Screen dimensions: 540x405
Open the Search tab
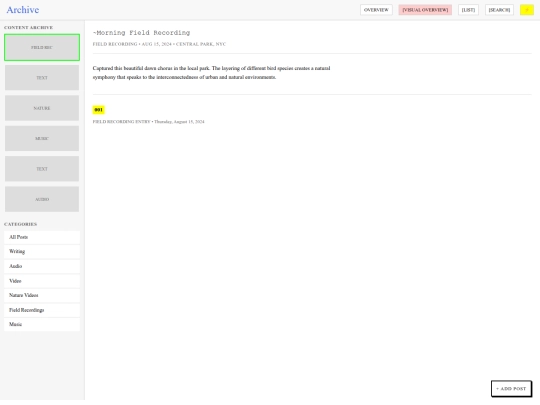(499, 10)
